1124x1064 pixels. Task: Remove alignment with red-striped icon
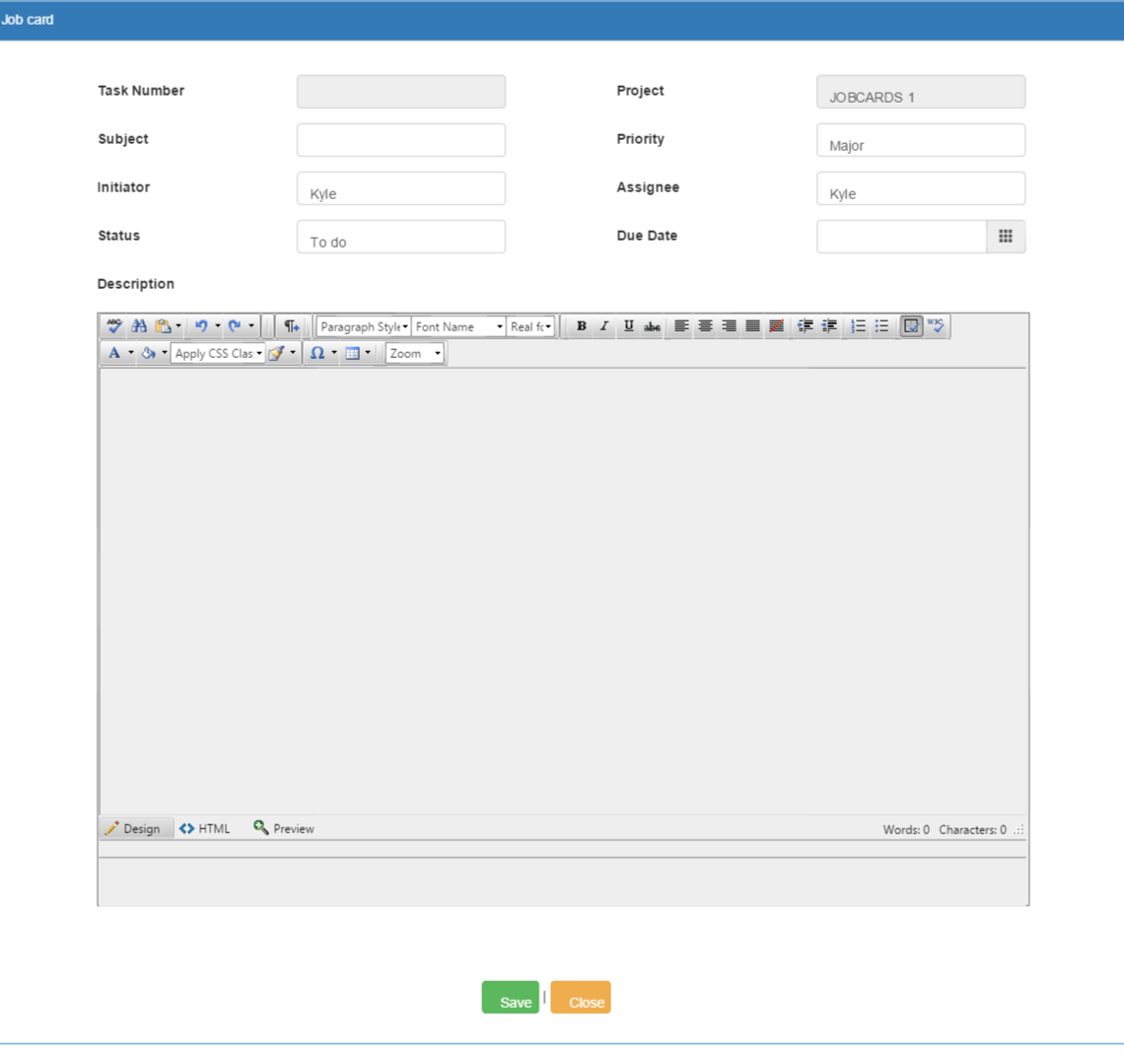(x=776, y=326)
